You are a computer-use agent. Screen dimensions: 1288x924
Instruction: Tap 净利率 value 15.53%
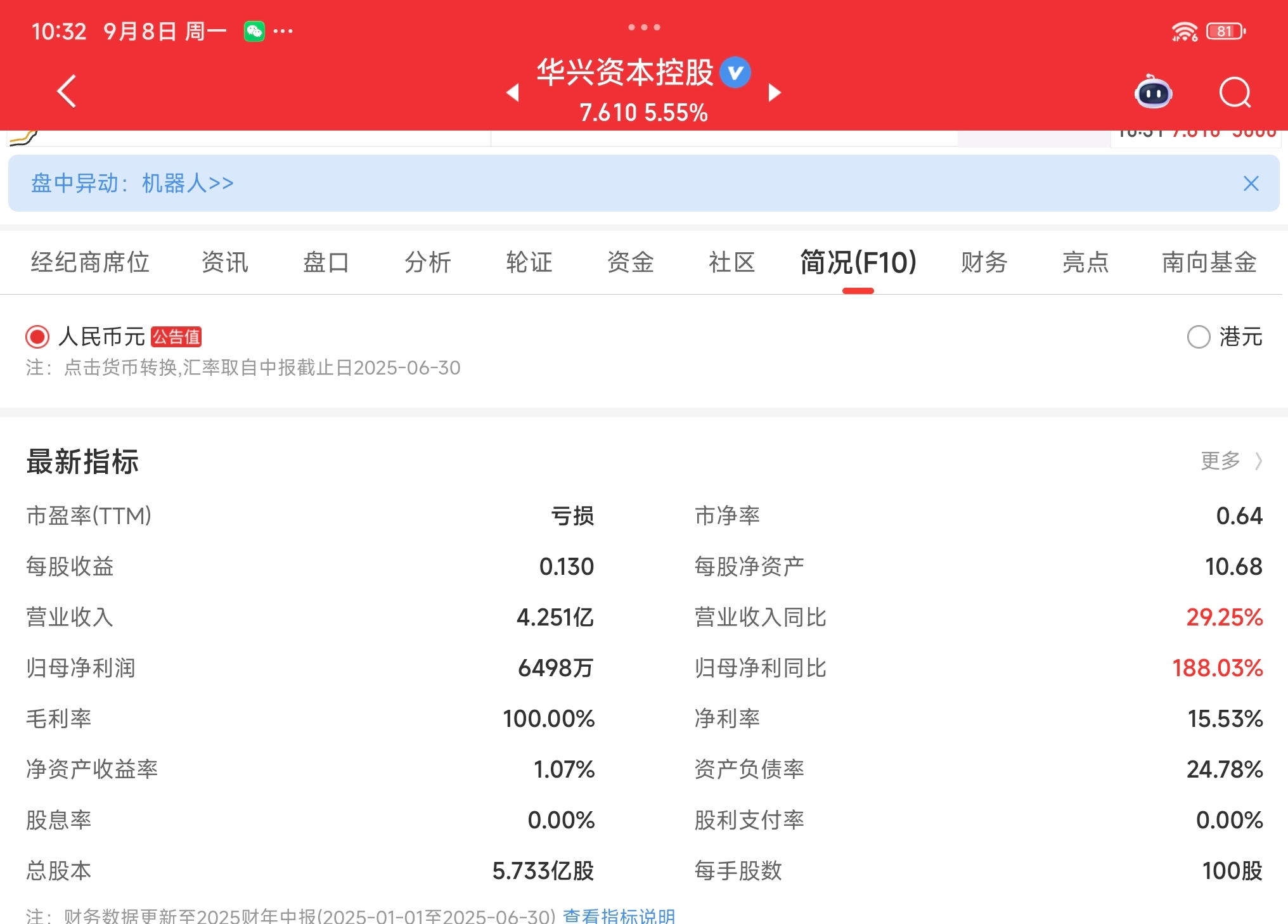(1225, 719)
